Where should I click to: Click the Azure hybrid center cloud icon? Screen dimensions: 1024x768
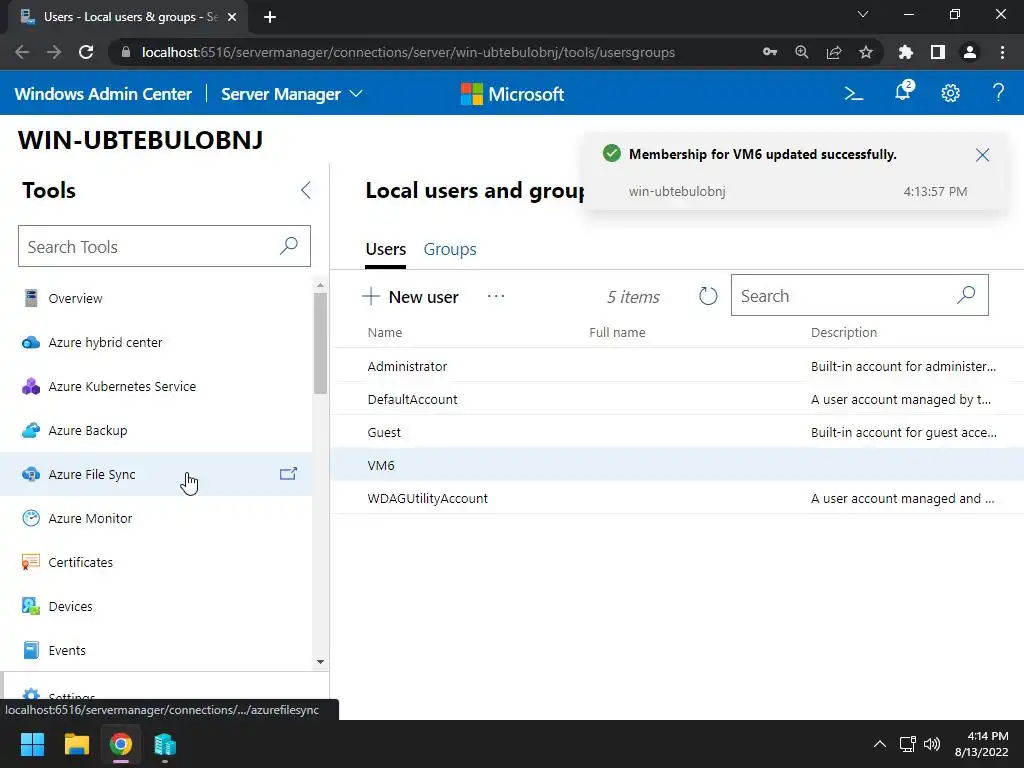pos(31,342)
